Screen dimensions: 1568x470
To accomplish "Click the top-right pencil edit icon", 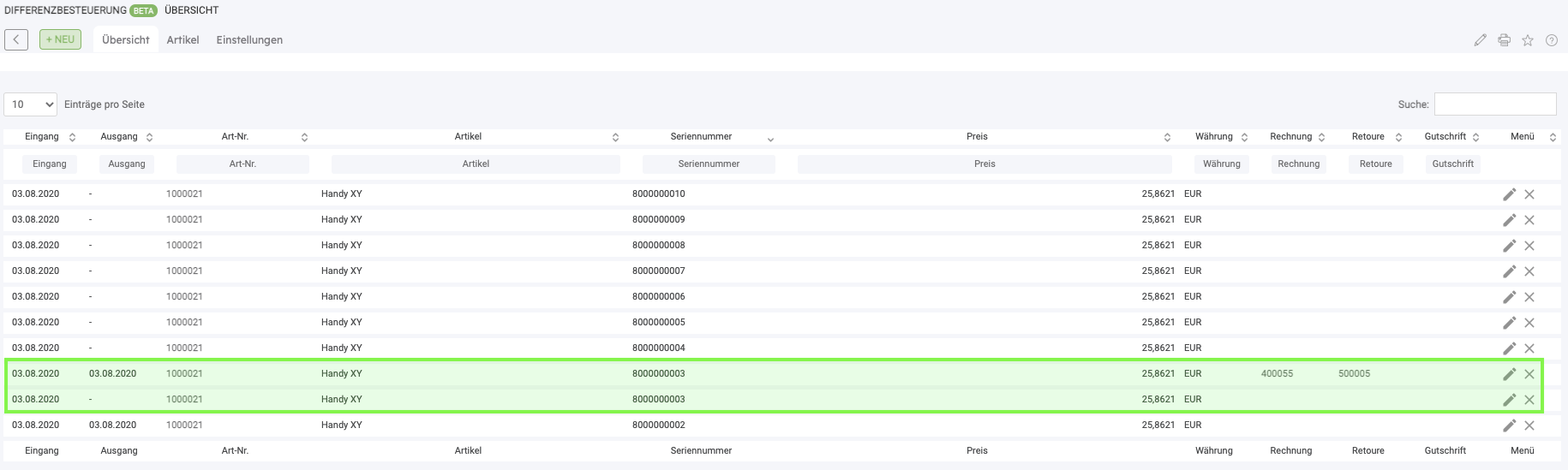I will 1480,40.
